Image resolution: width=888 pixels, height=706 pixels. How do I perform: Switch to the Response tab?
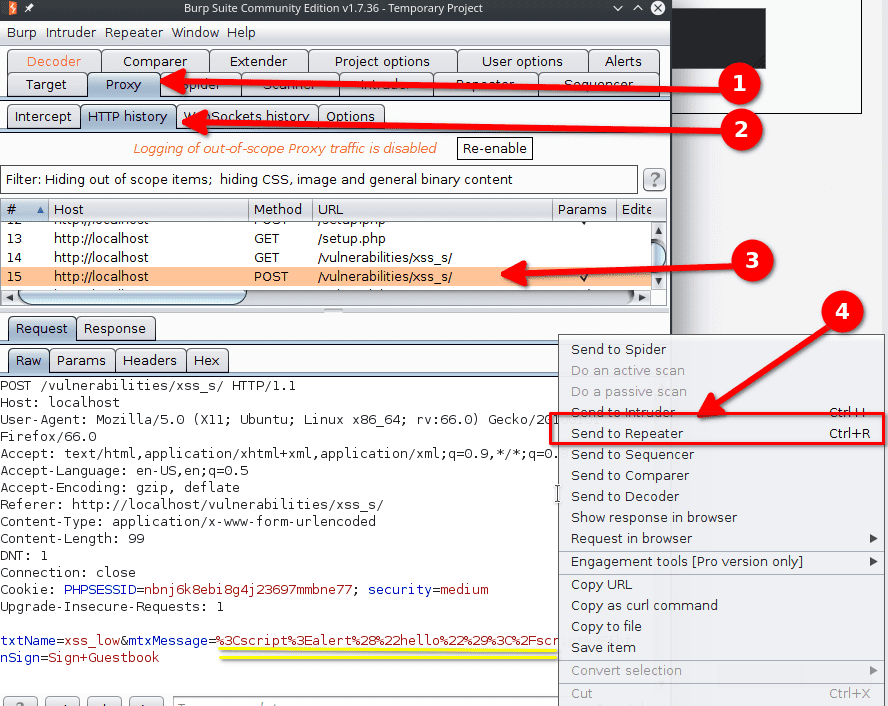coord(115,329)
